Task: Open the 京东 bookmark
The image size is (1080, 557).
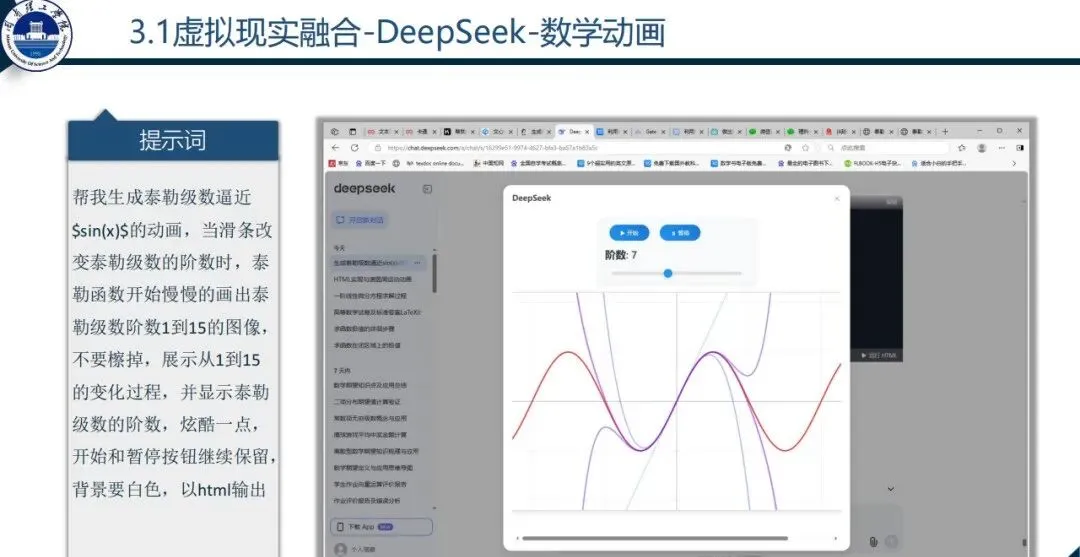Action: (x=338, y=164)
